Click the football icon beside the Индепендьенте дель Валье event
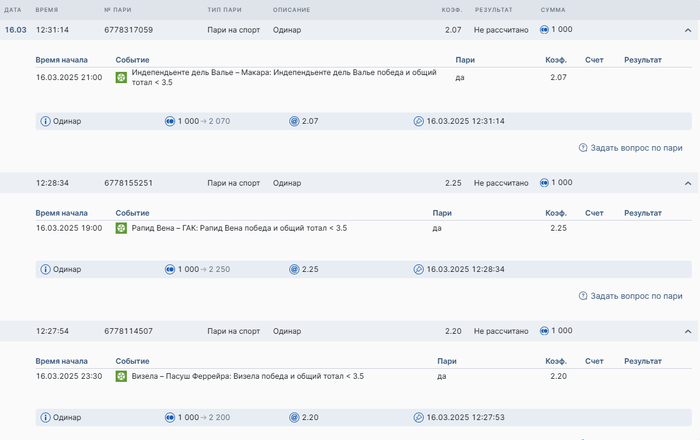This screenshot has width=700, height=440. 121,77
